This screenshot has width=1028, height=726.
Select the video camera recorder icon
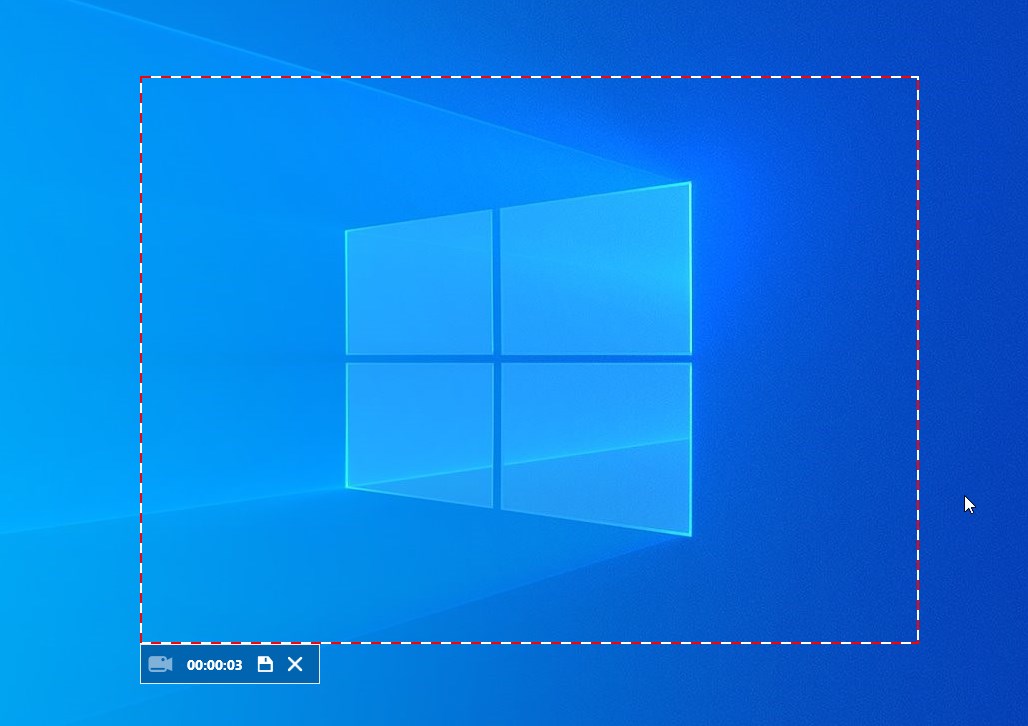[x=161, y=663]
